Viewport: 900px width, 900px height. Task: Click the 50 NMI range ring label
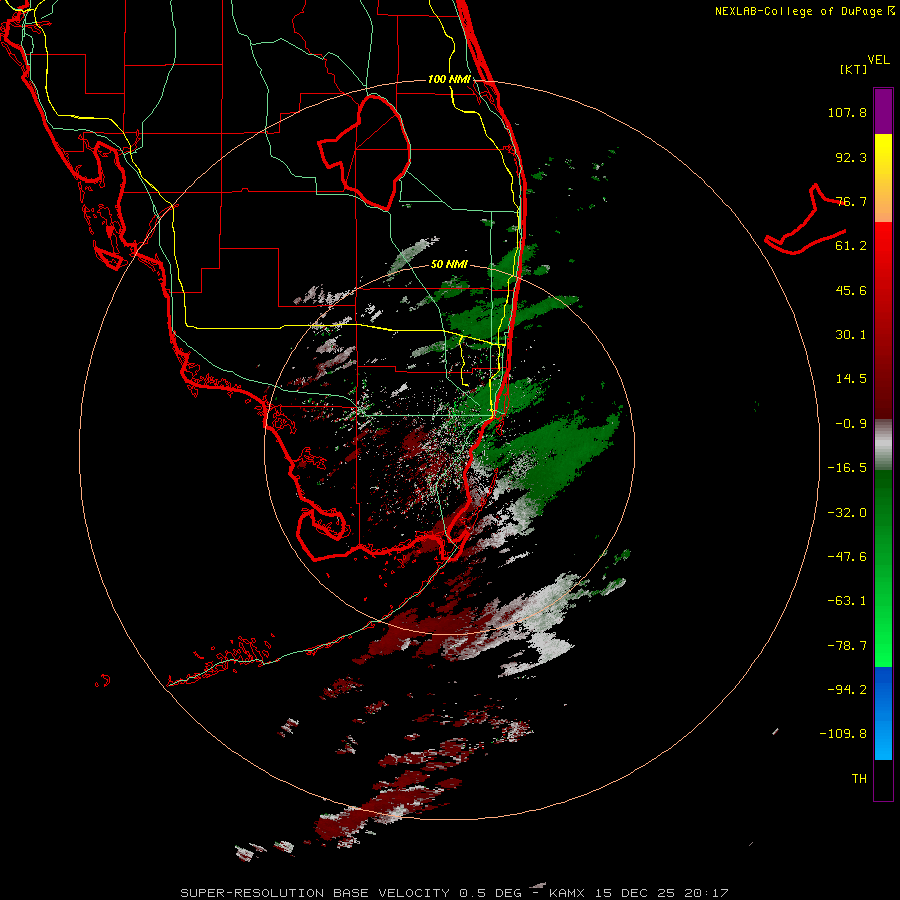(449, 264)
